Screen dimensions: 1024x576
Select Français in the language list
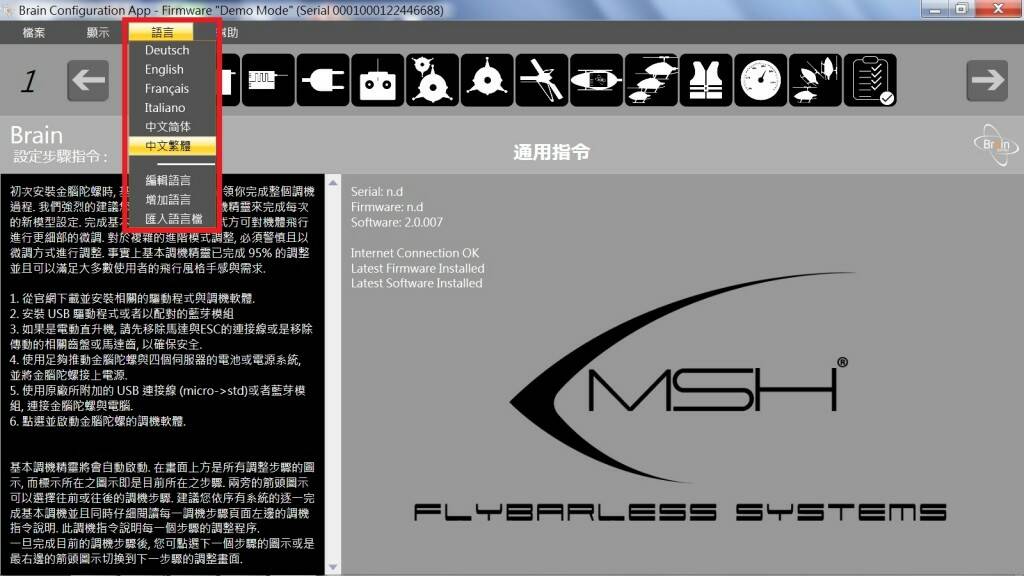click(x=167, y=88)
